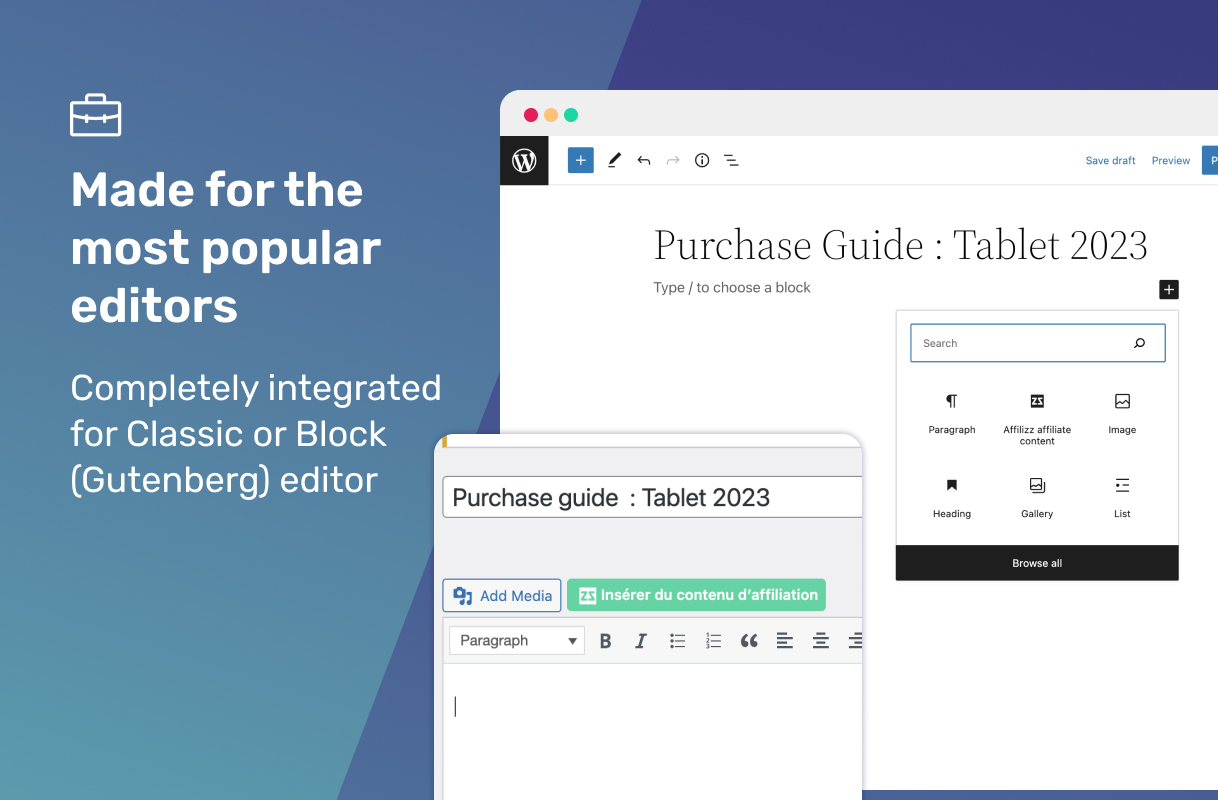Open the List View icon

pos(731,160)
